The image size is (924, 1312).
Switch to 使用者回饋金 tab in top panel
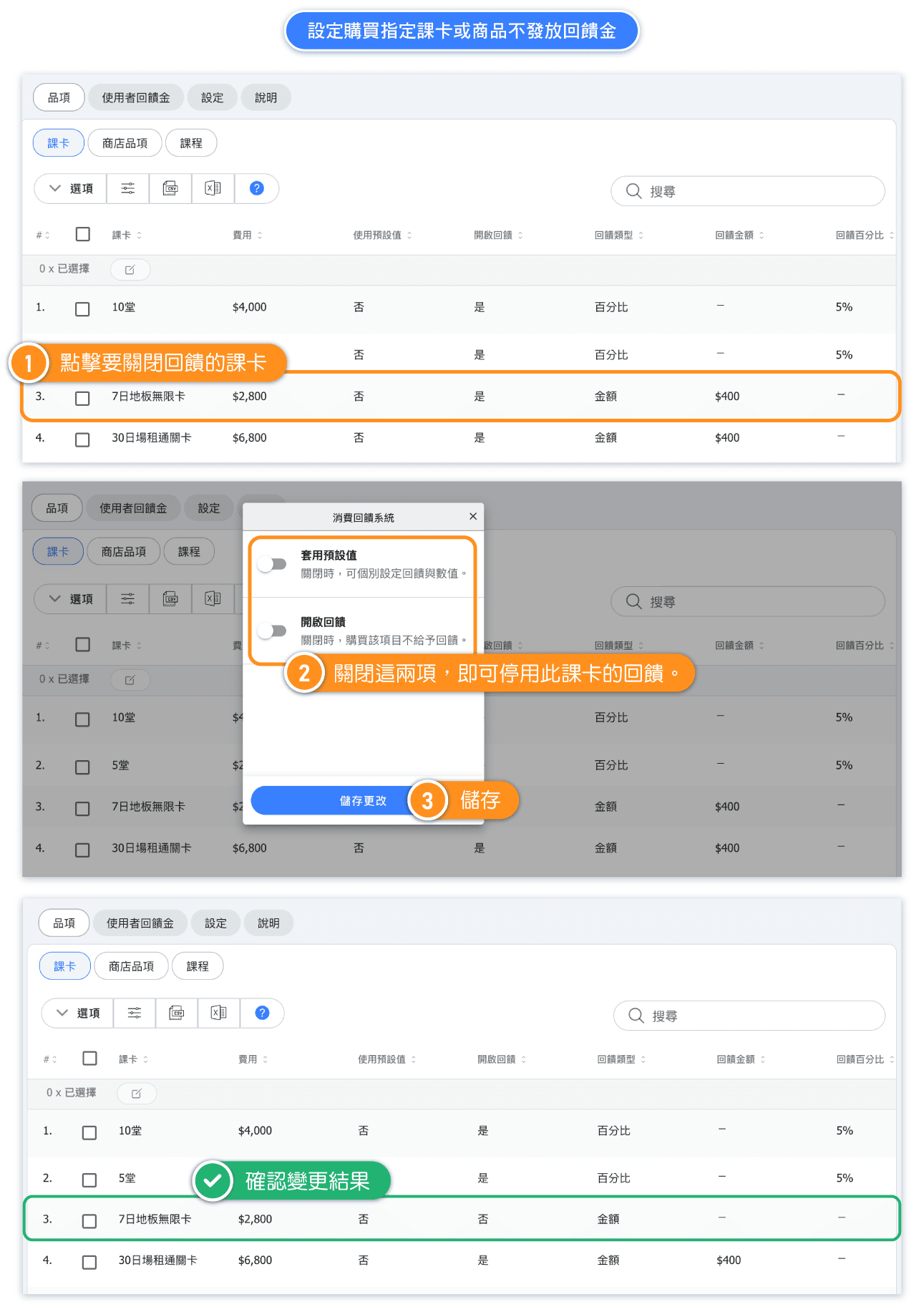pos(135,98)
